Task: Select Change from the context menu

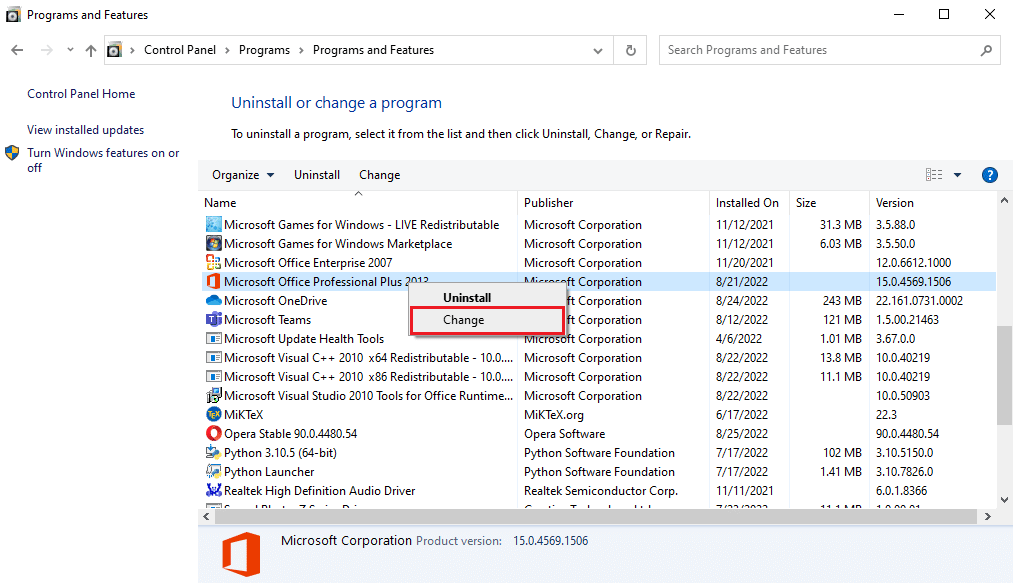Action: (487, 320)
